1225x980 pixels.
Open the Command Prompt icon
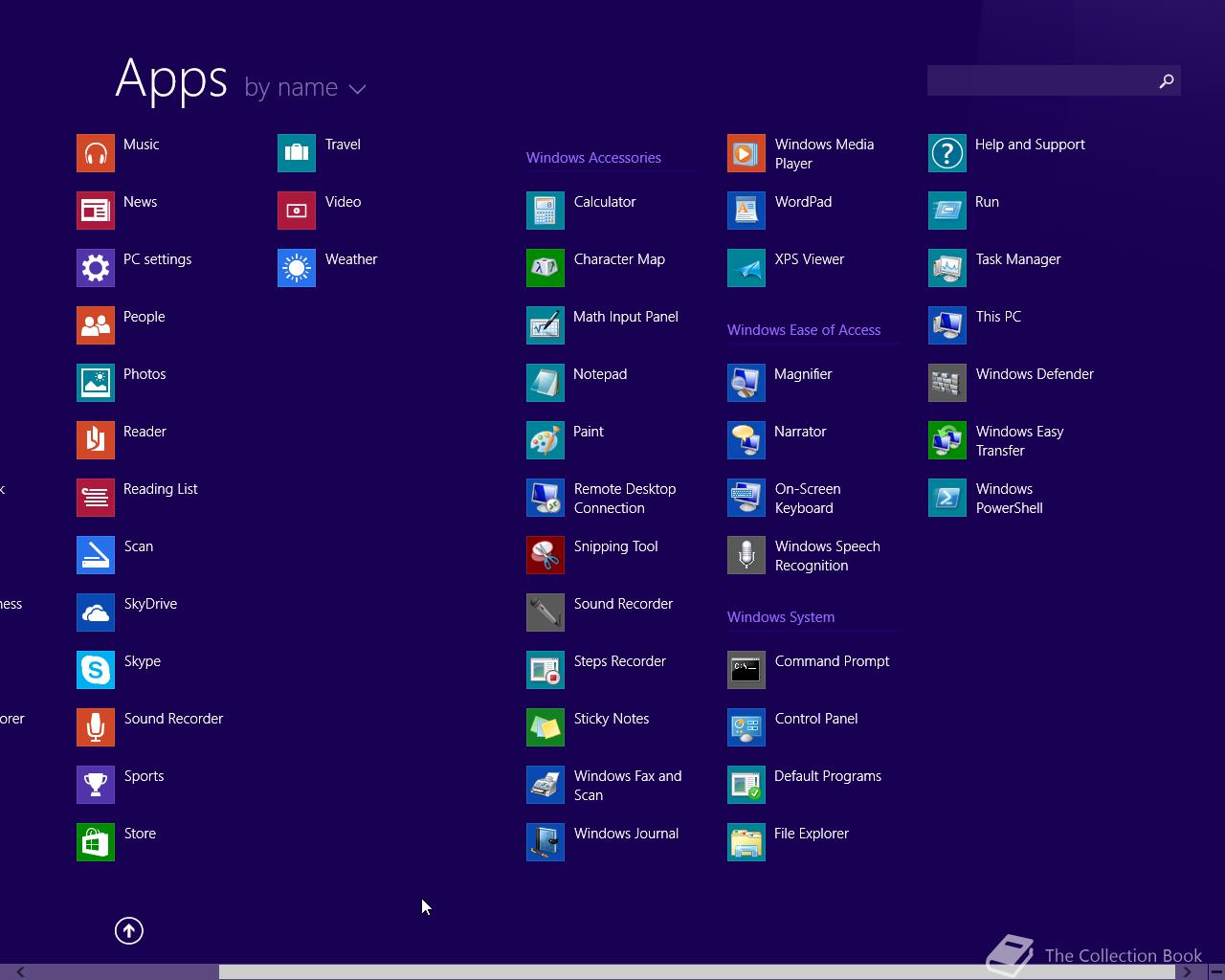(x=746, y=670)
